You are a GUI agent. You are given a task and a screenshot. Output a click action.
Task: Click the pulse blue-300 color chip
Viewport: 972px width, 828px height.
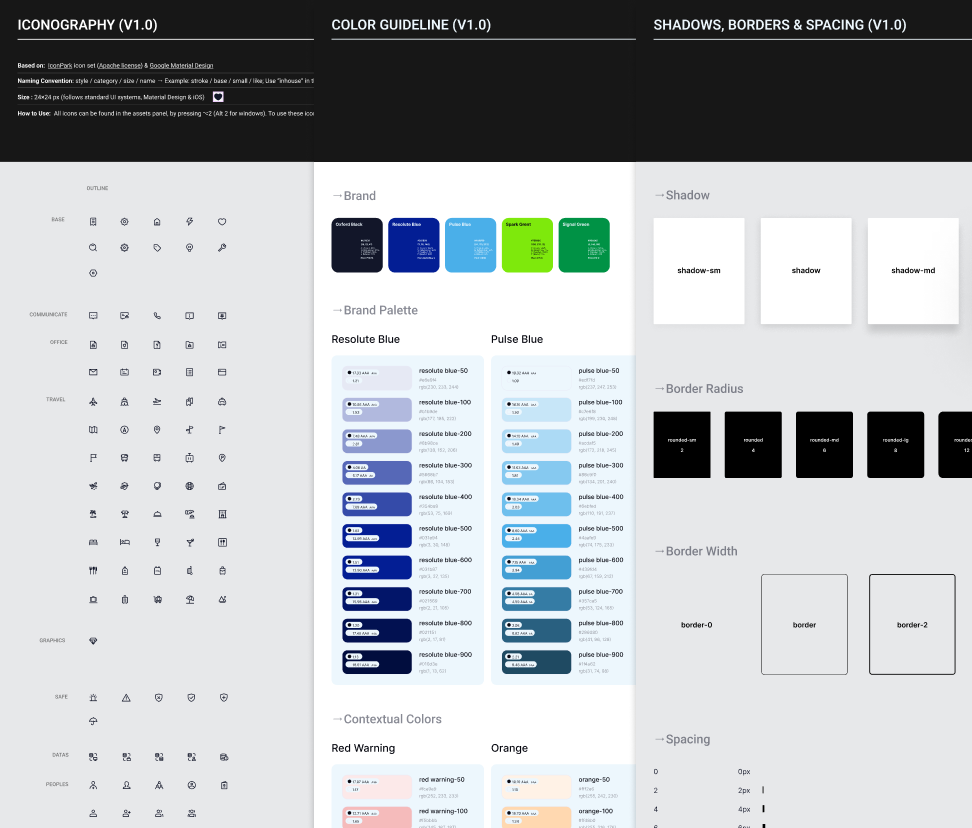[536, 473]
